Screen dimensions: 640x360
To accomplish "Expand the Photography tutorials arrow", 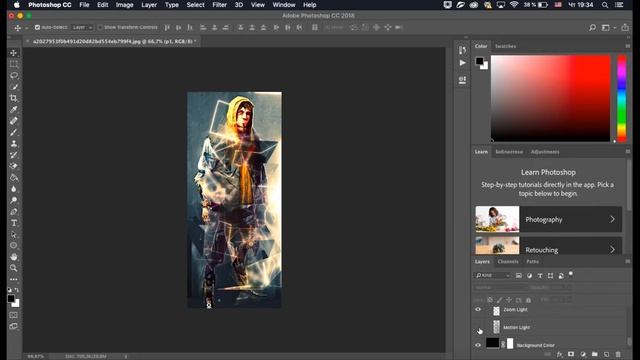I will pos(612,219).
